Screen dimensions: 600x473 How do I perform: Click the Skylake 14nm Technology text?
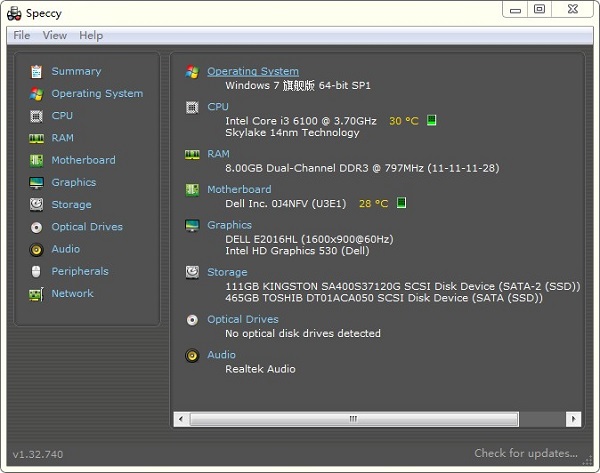[292, 132]
